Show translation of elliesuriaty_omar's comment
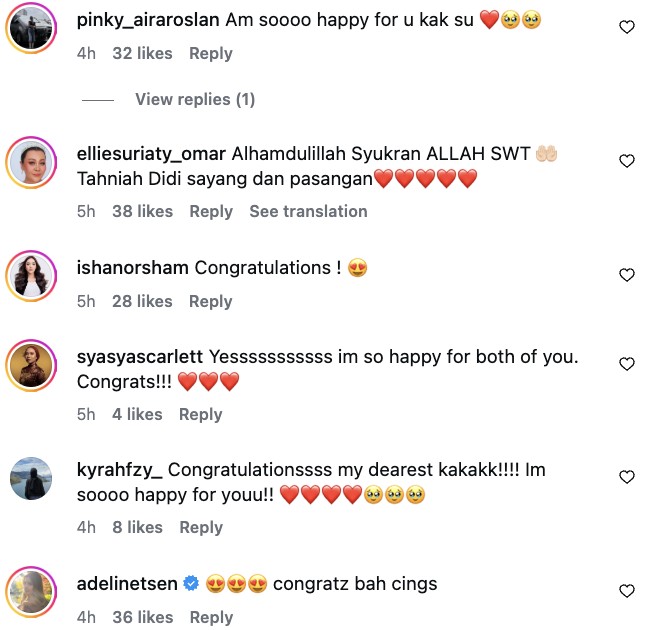648x630 pixels. pyautogui.click(x=308, y=211)
